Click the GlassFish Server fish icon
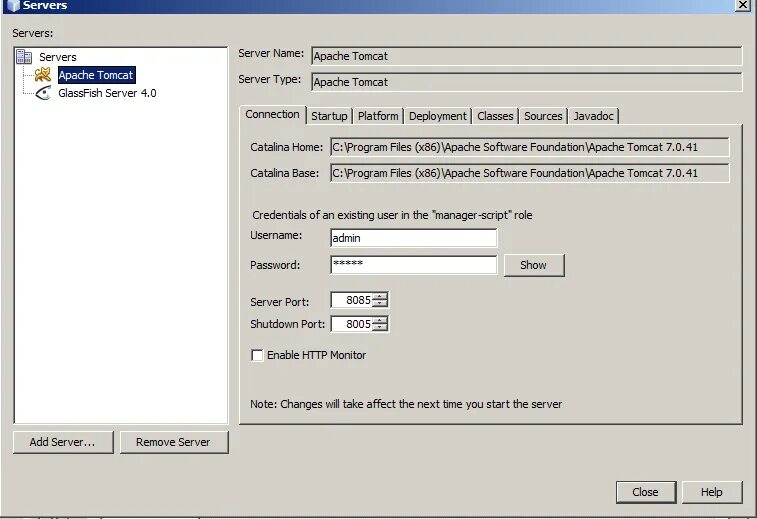The height and width of the screenshot is (519, 757). tap(43, 93)
